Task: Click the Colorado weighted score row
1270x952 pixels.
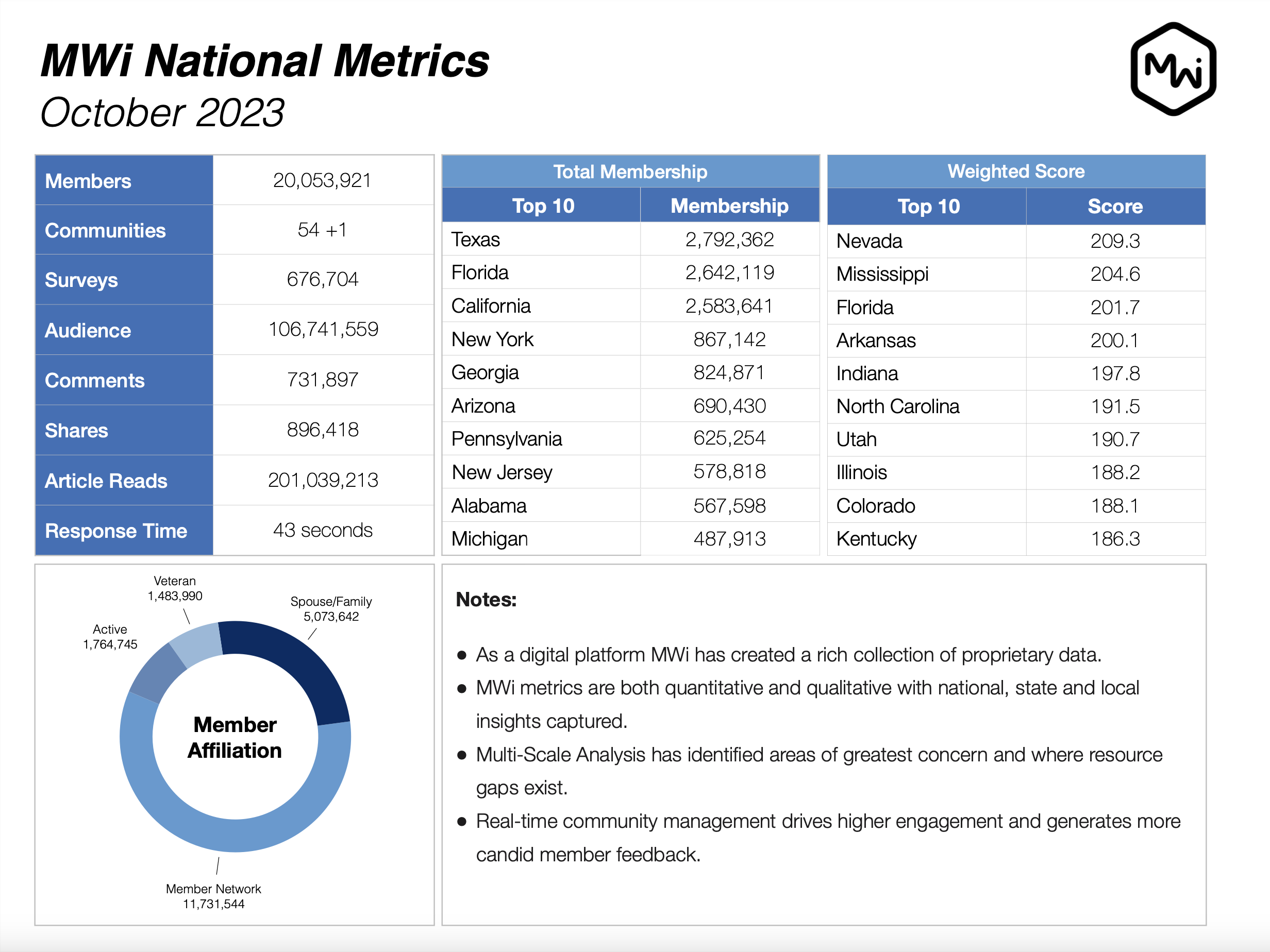Action: [1016, 505]
